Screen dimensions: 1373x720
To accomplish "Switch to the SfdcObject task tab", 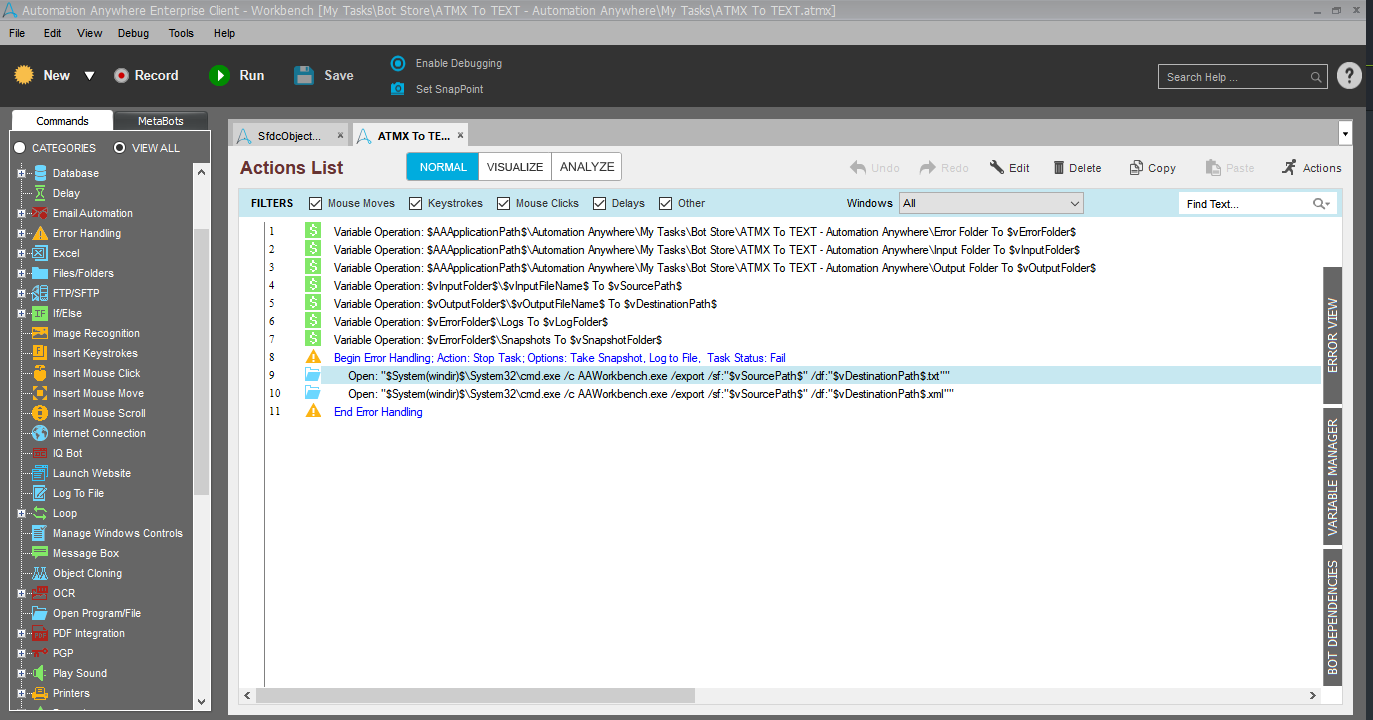I will coord(290,136).
